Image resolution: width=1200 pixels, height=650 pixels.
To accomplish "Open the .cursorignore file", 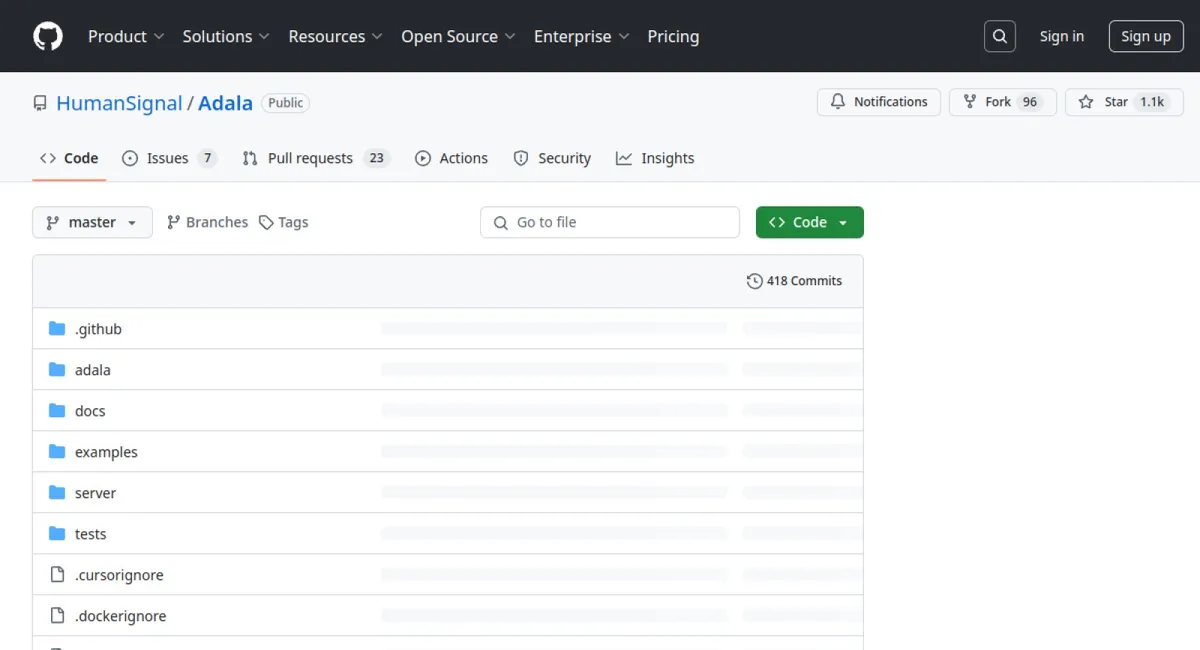I will (119, 575).
